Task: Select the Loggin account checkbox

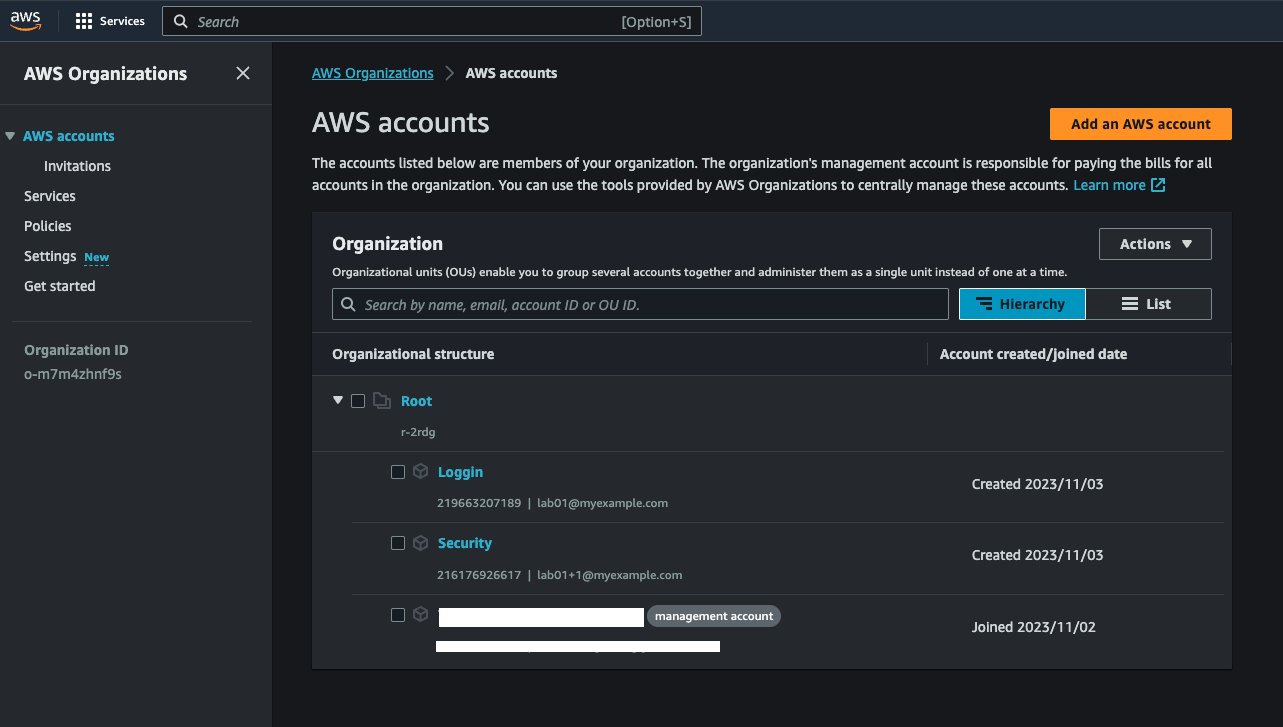Action: click(x=398, y=472)
